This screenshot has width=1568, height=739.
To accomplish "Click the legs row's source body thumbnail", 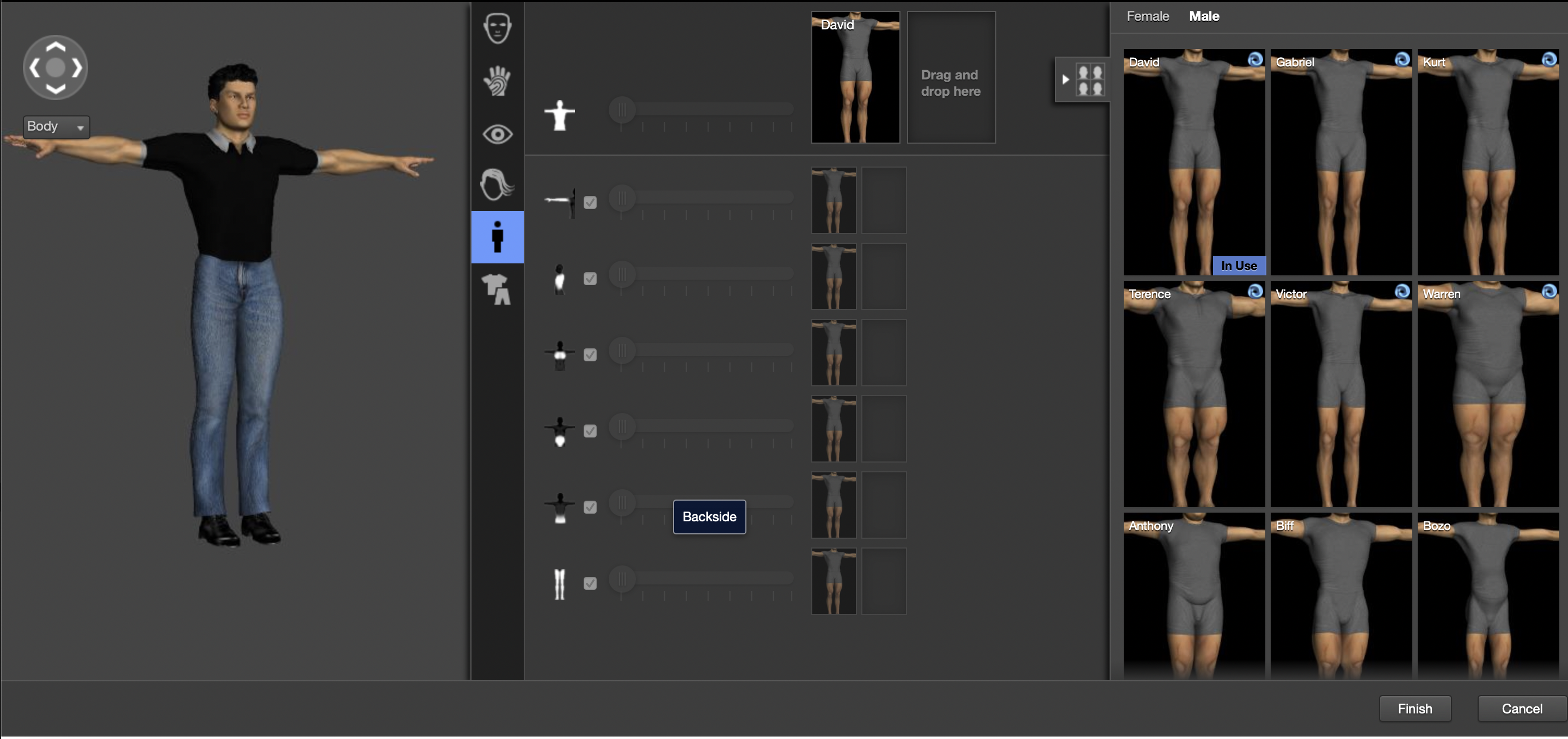I will pyautogui.click(x=834, y=581).
